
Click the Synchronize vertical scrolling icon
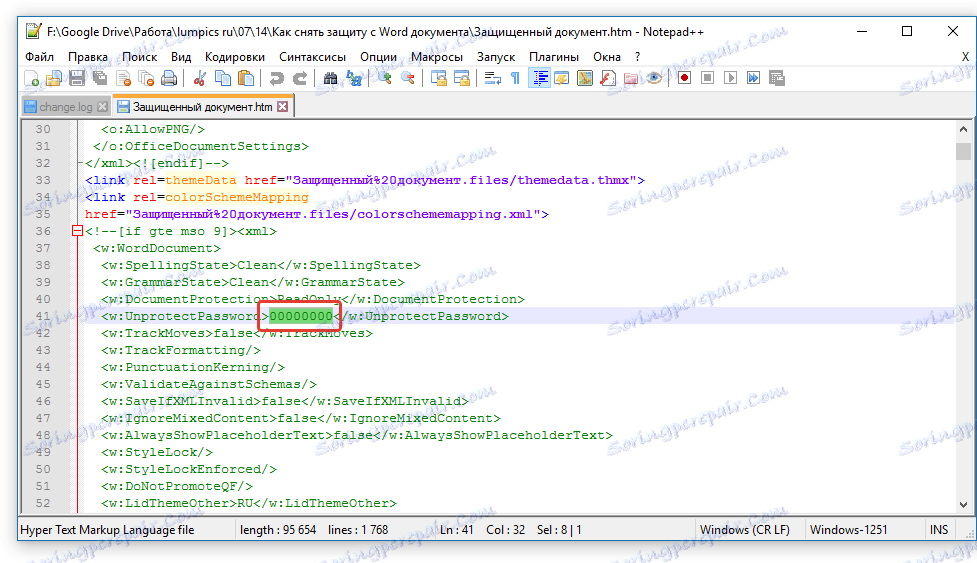coord(439,78)
